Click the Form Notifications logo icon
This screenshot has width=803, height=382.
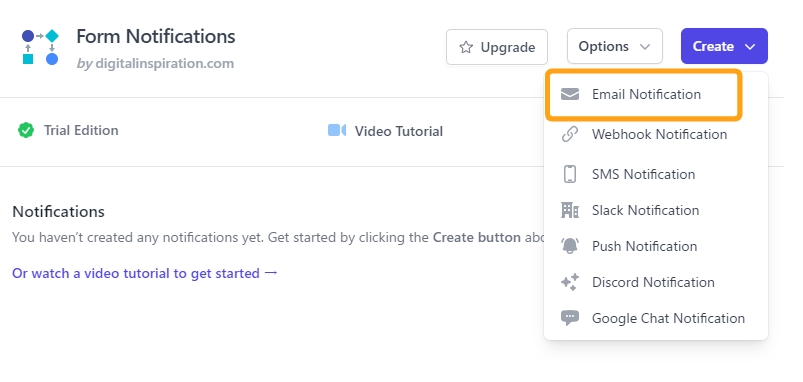[40, 47]
